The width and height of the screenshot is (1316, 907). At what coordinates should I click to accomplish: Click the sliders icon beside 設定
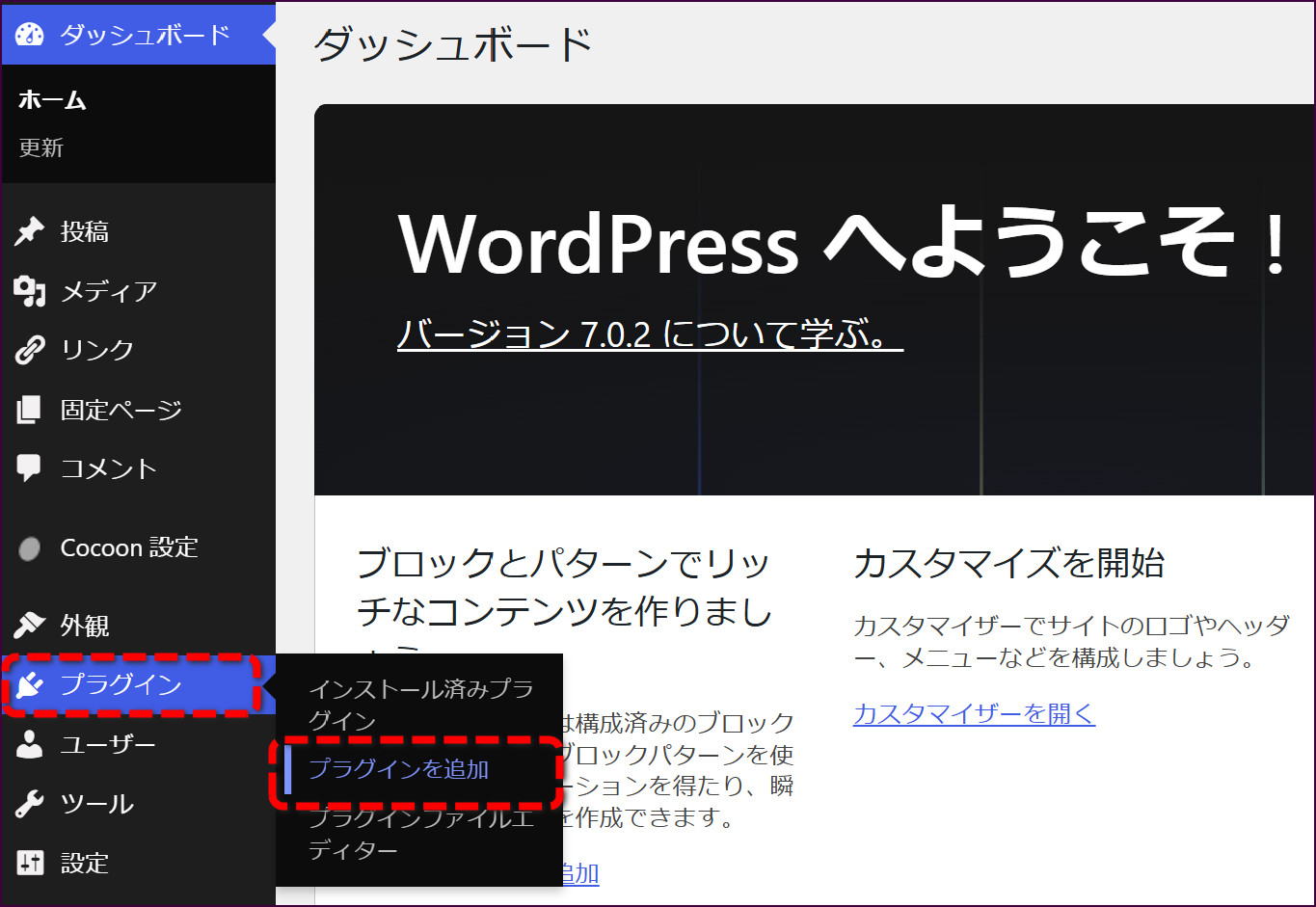30,863
